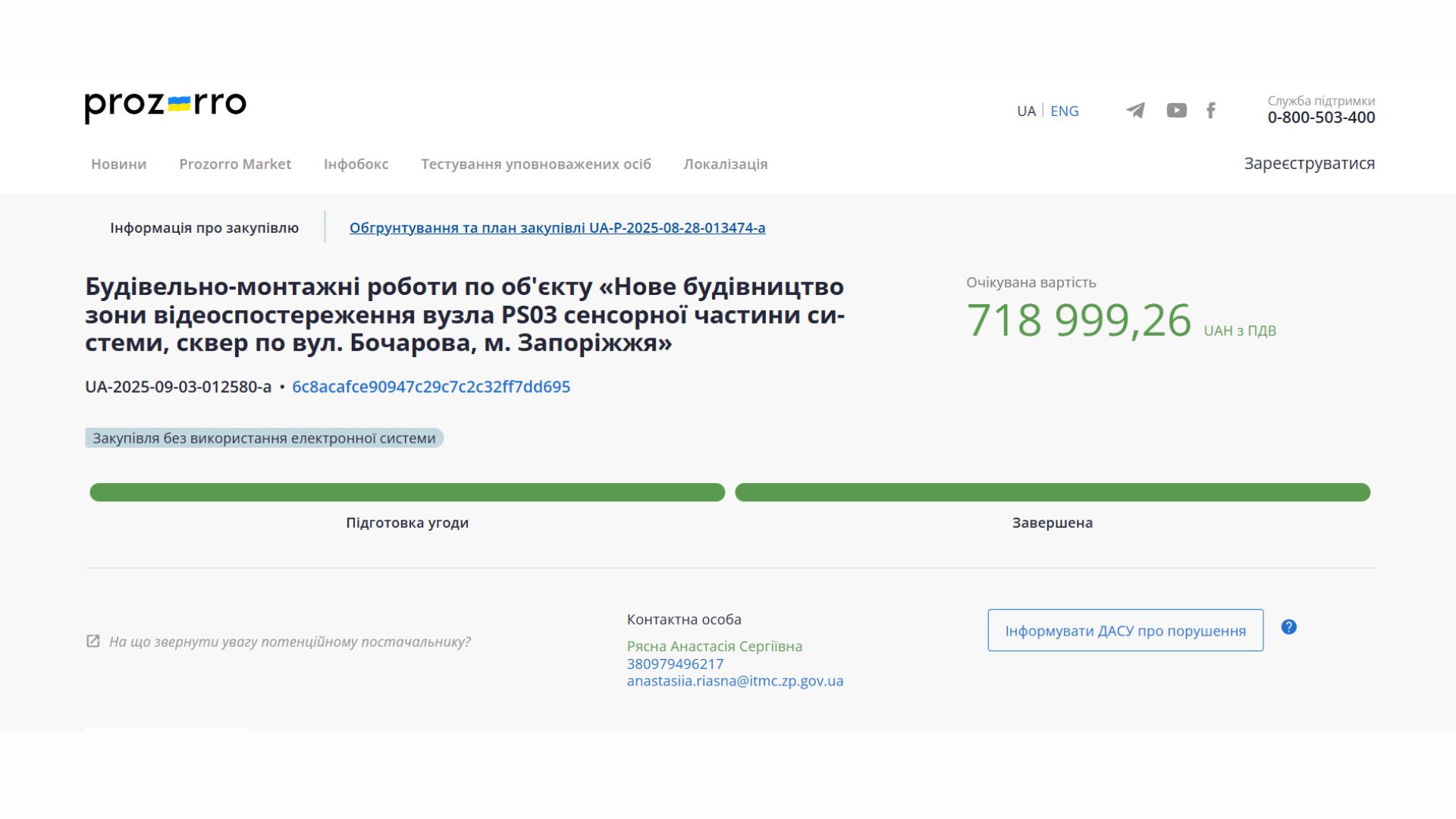Click the blue question mark help icon
The width and height of the screenshot is (1456, 819).
tap(1288, 627)
